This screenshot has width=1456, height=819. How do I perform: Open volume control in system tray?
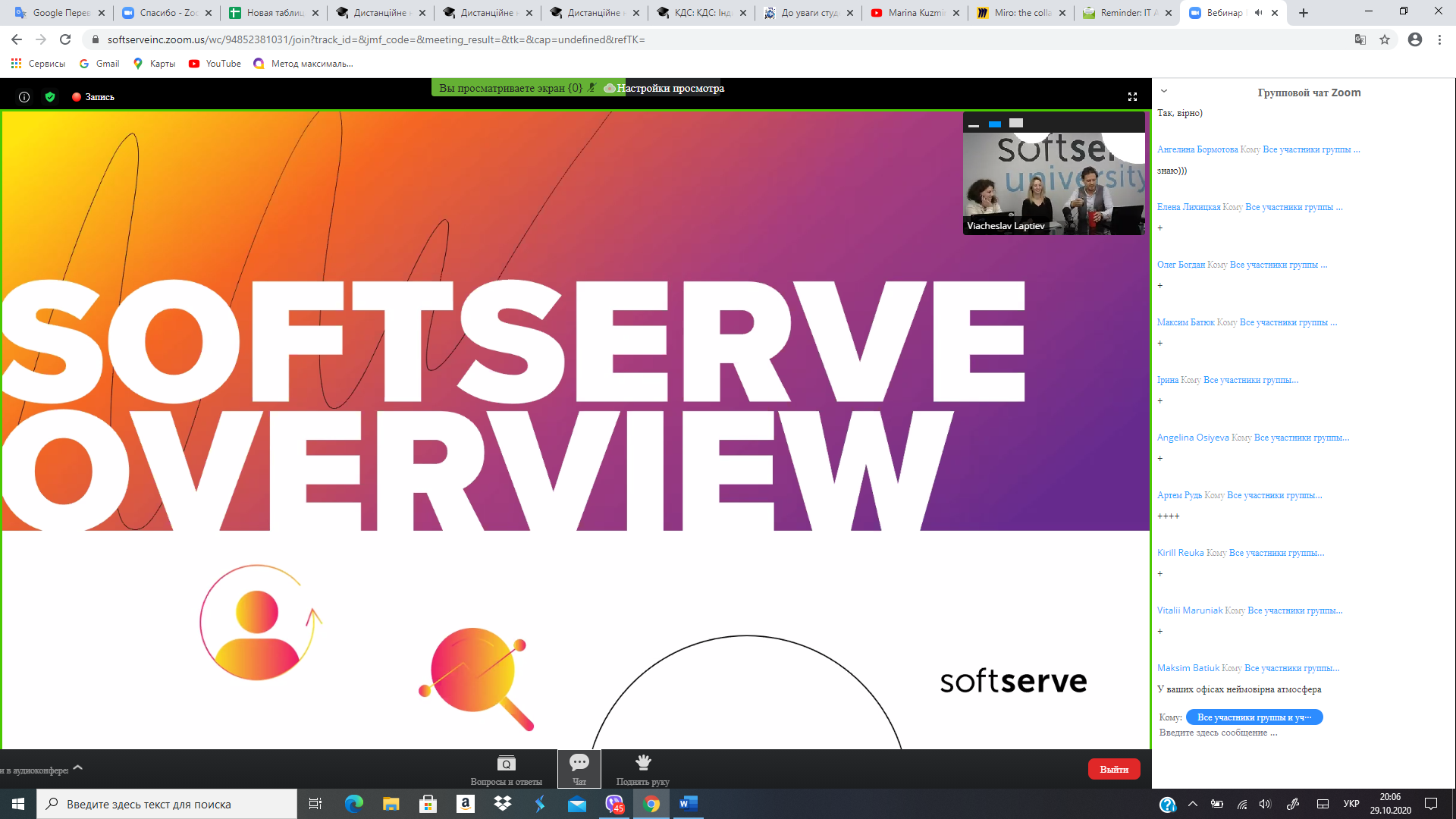click(1265, 804)
